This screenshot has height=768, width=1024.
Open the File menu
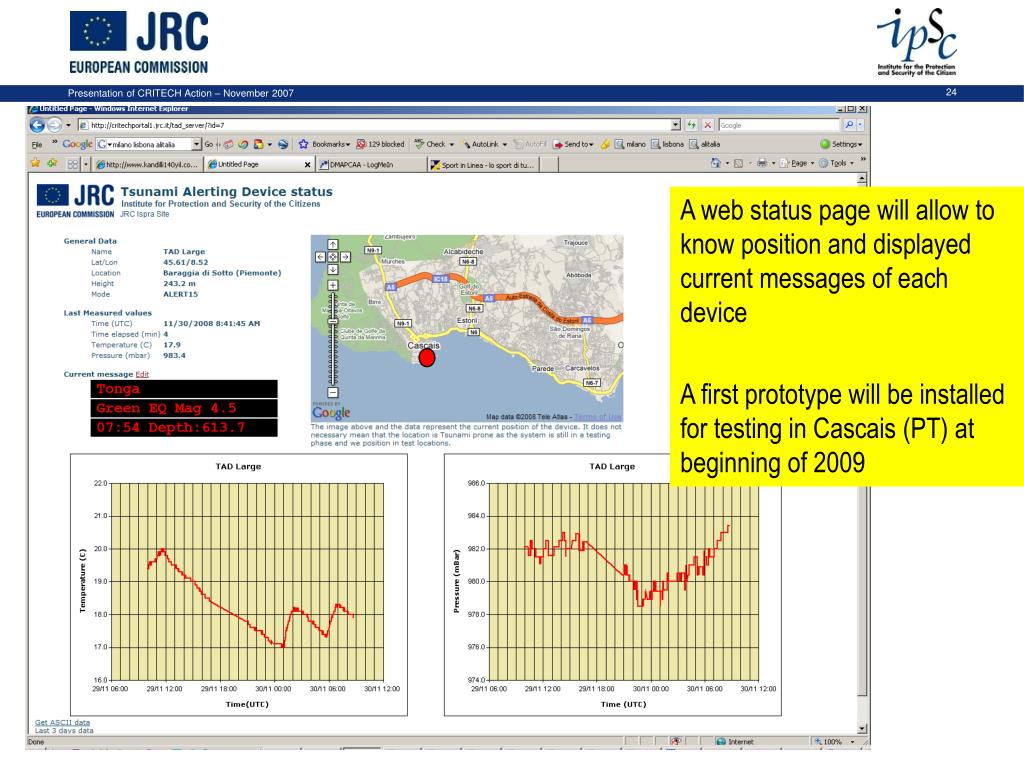(37, 144)
